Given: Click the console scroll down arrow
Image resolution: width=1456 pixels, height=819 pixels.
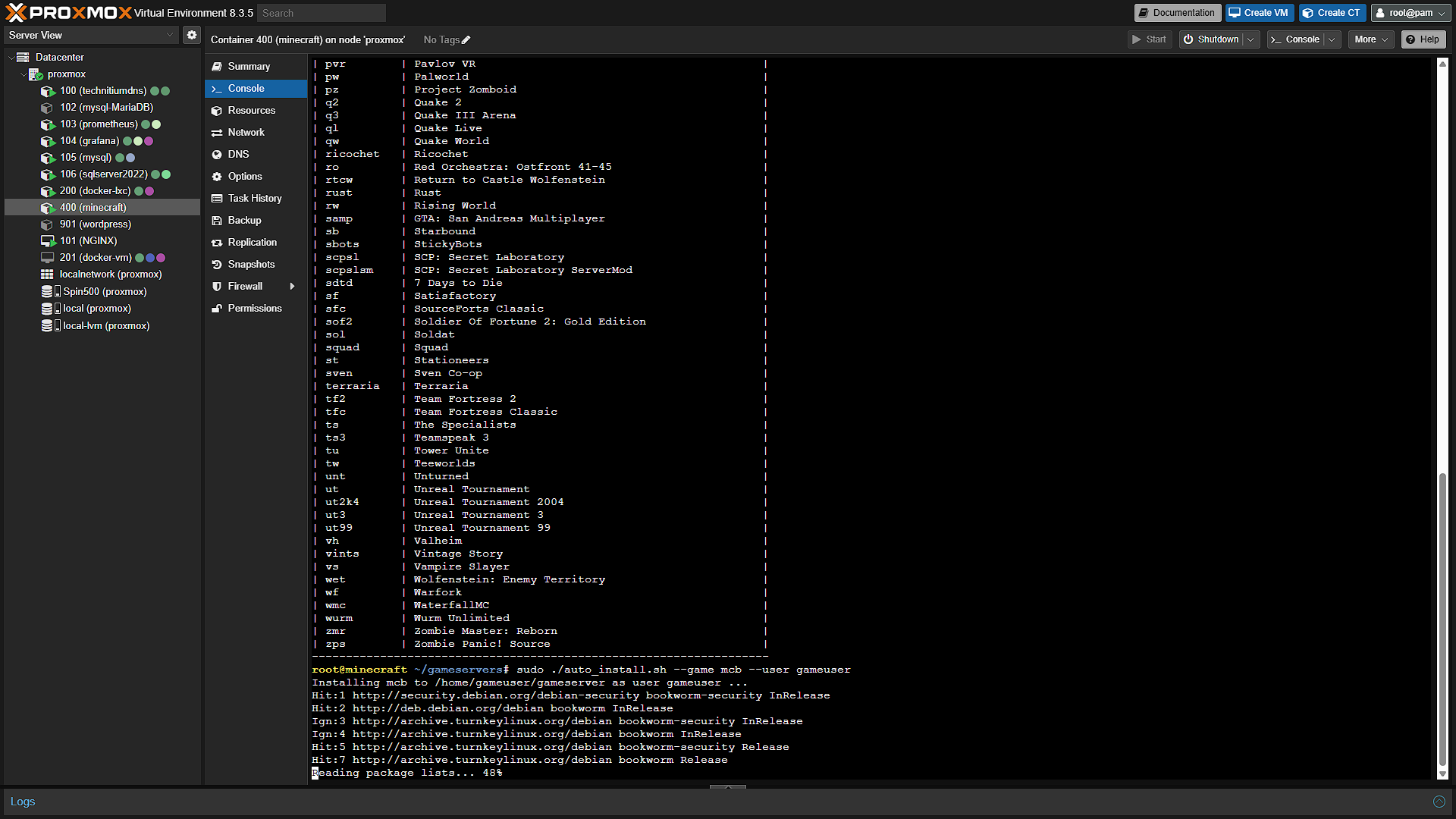Looking at the screenshot, I should (x=1442, y=774).
